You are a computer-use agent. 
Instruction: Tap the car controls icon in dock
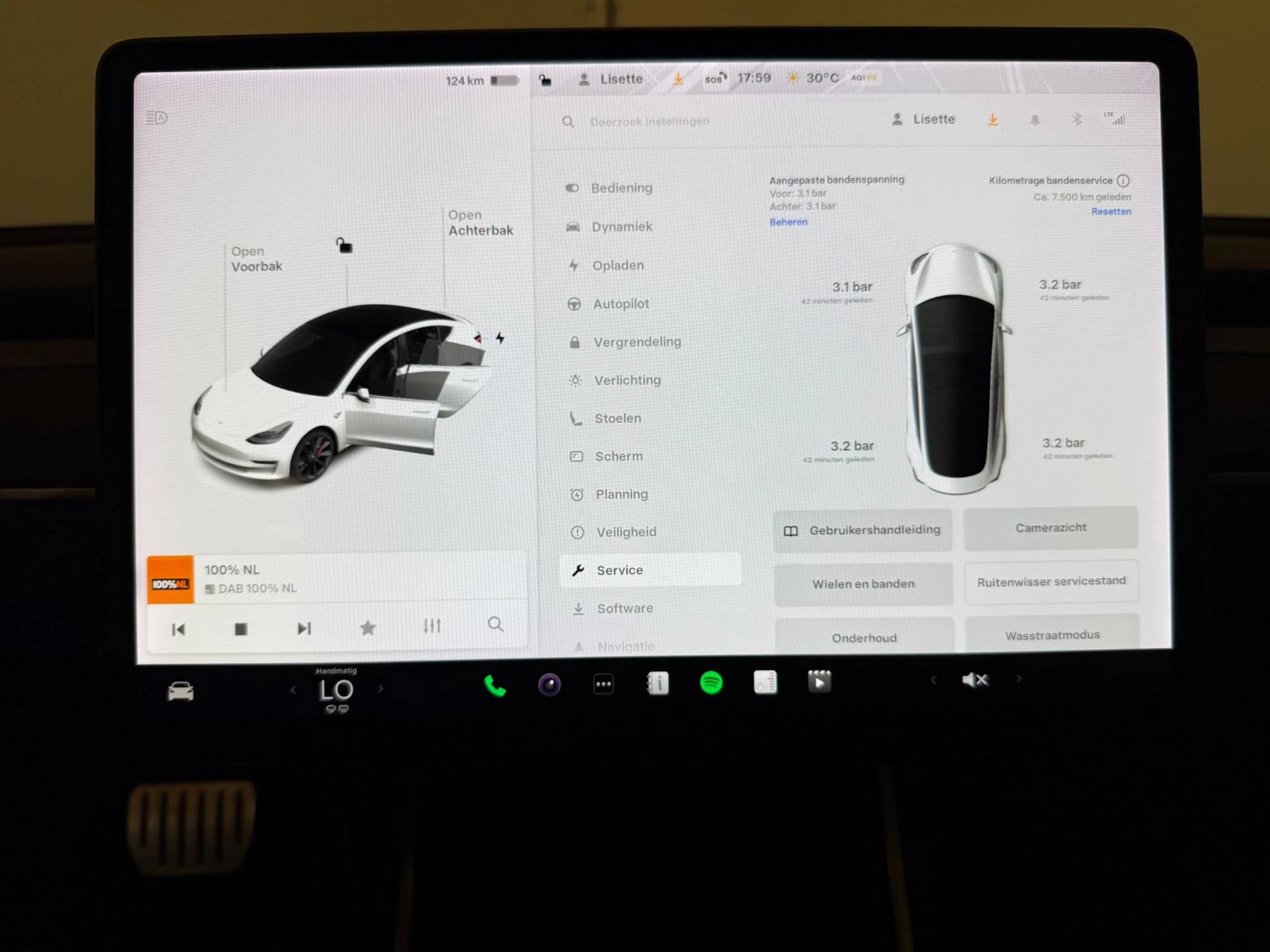(x=181, y=692)
